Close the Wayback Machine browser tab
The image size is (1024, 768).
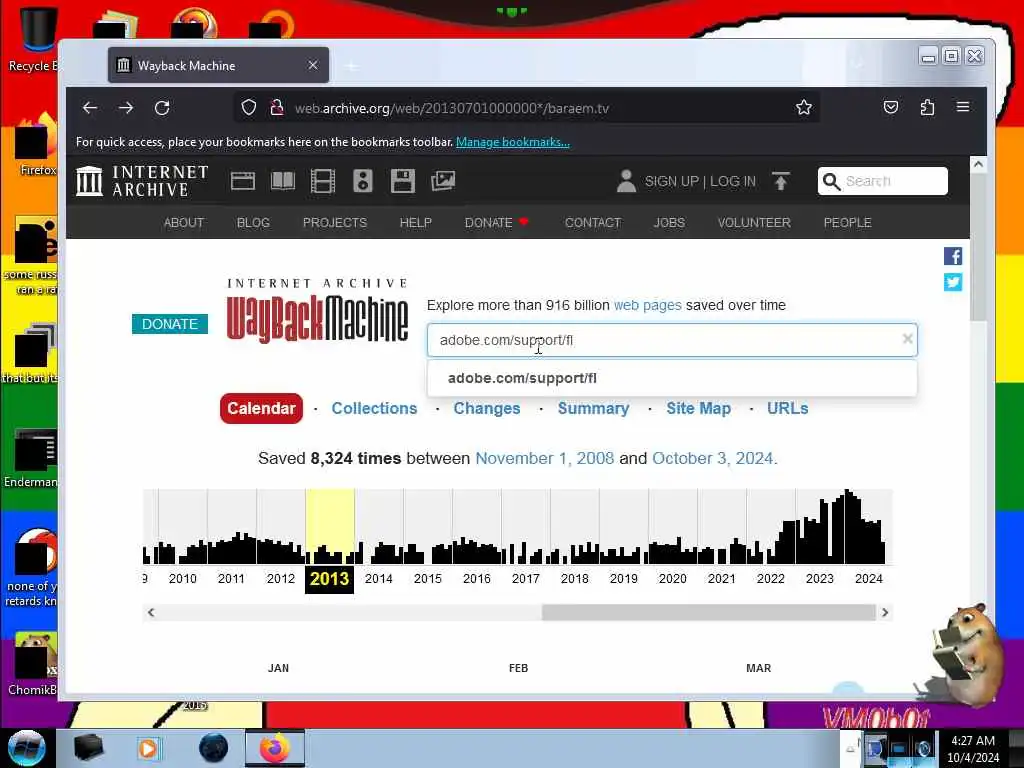click(313, 65)
